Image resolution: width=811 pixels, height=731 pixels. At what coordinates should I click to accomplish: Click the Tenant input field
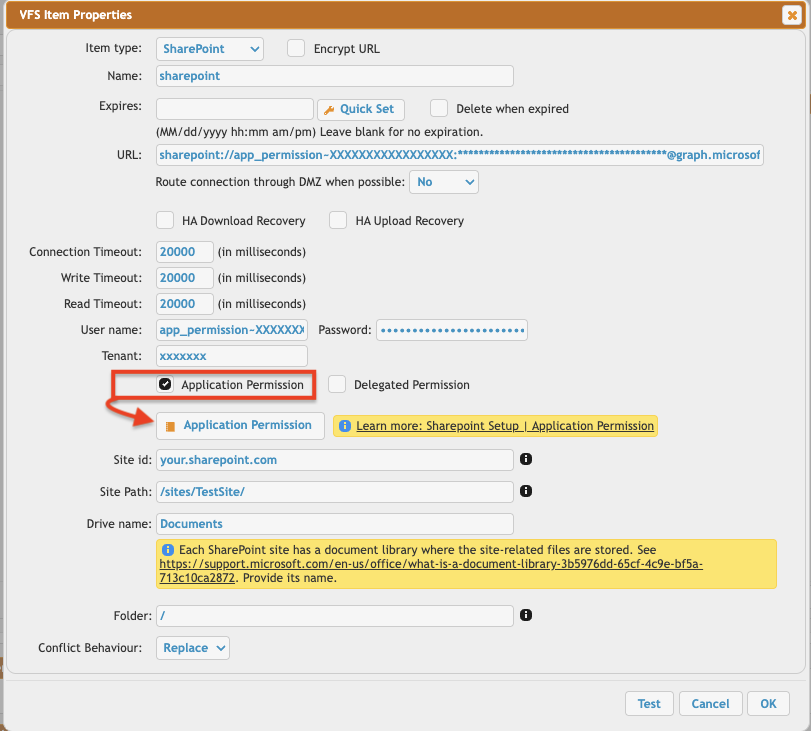232,356
